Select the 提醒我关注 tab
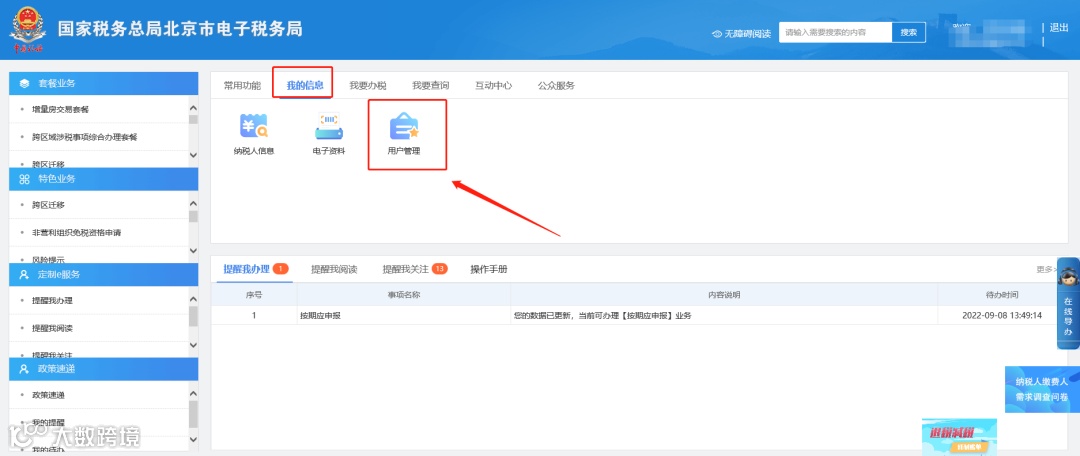Viewport: 1080px width, 456px height. [406, 269]
